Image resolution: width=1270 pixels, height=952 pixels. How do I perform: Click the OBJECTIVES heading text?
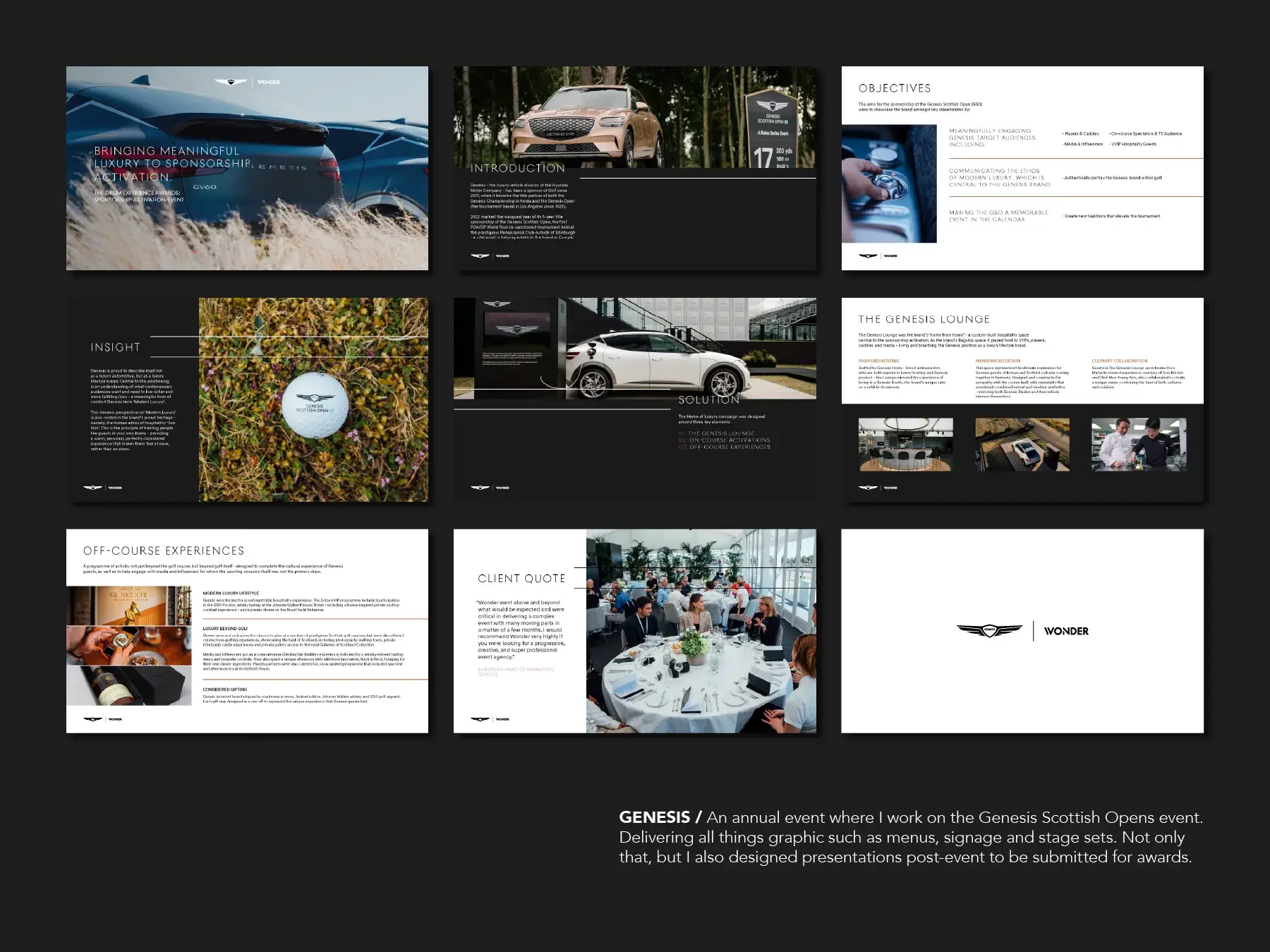pyautogui.click(x=895, y=88)
